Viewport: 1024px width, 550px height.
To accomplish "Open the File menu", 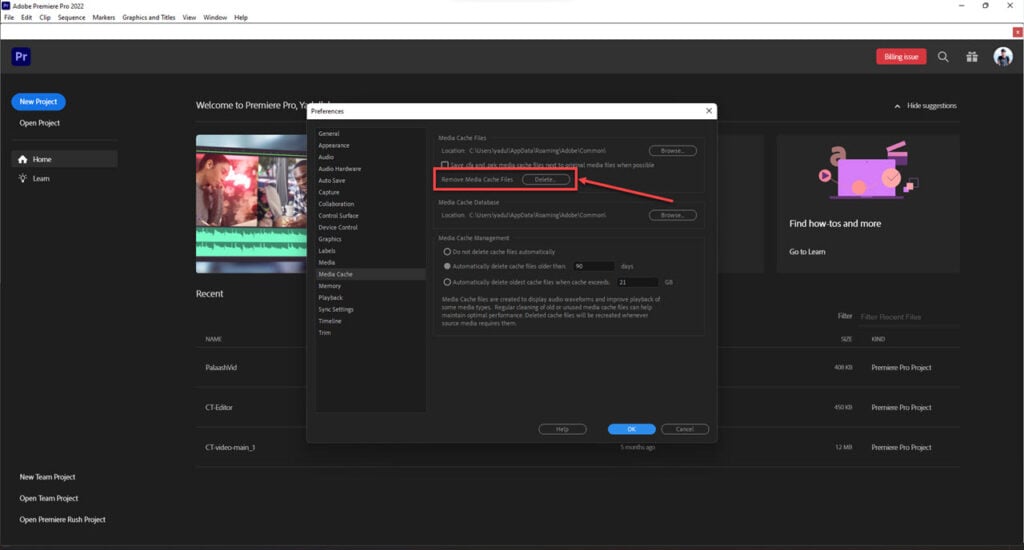I will [9, 18].
